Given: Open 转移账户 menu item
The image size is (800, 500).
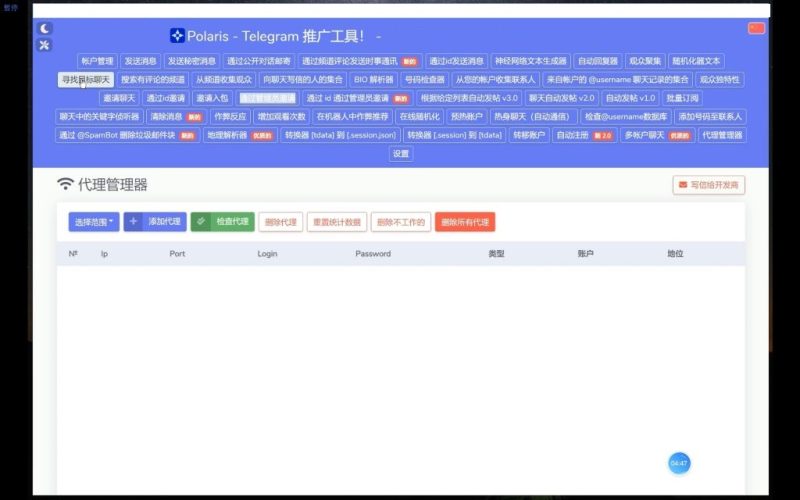Looking at the screenshot, I should tap(529, 135).
